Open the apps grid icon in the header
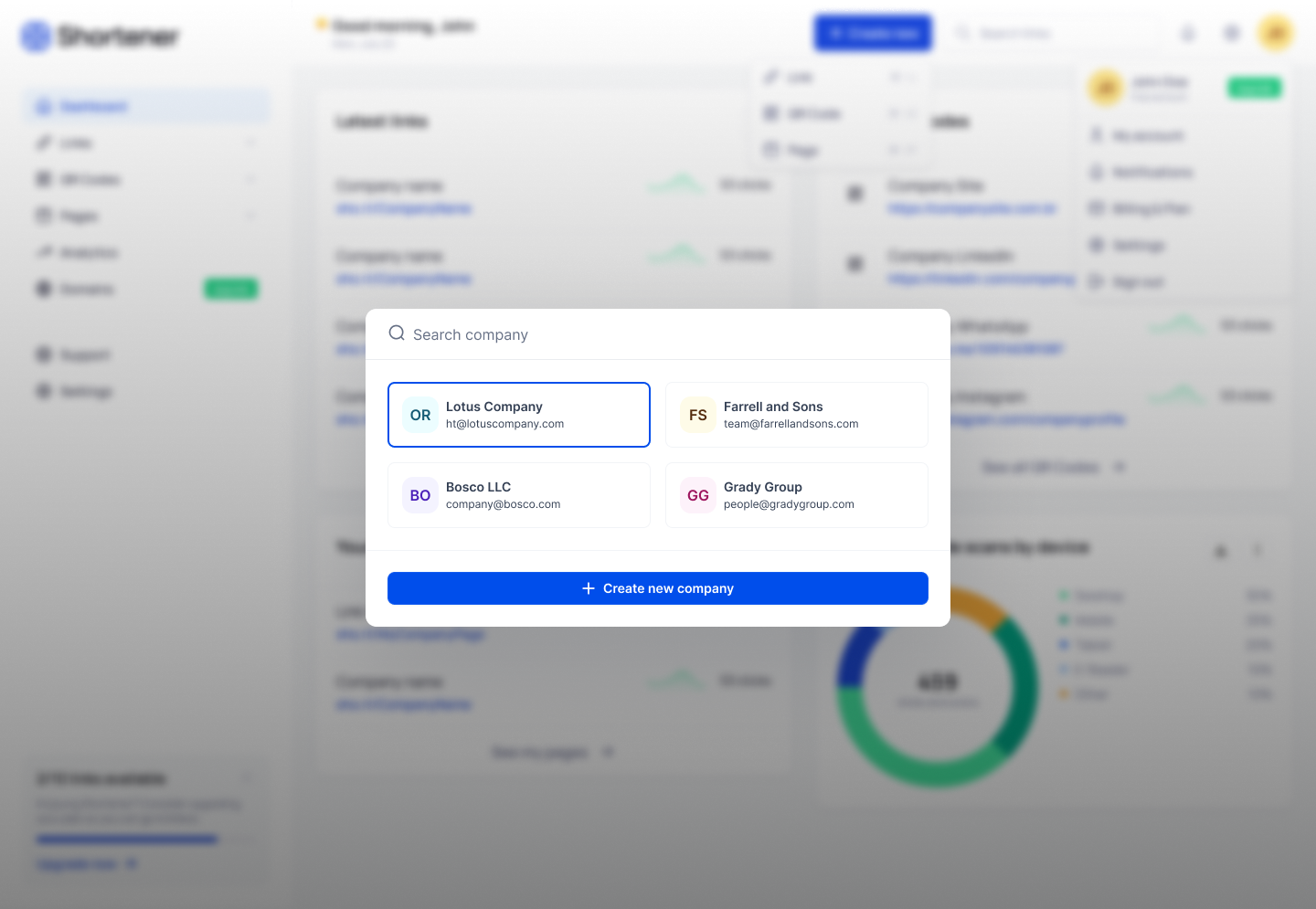The height and width of the screenshot is (909, 1316). pos(1231,33)
